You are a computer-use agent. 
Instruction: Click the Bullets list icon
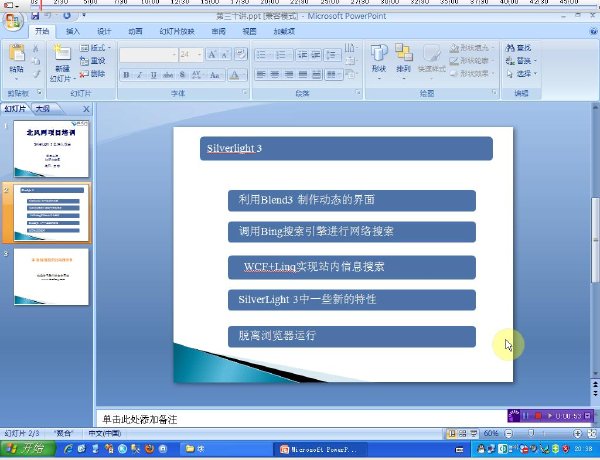tap(264, 55)
